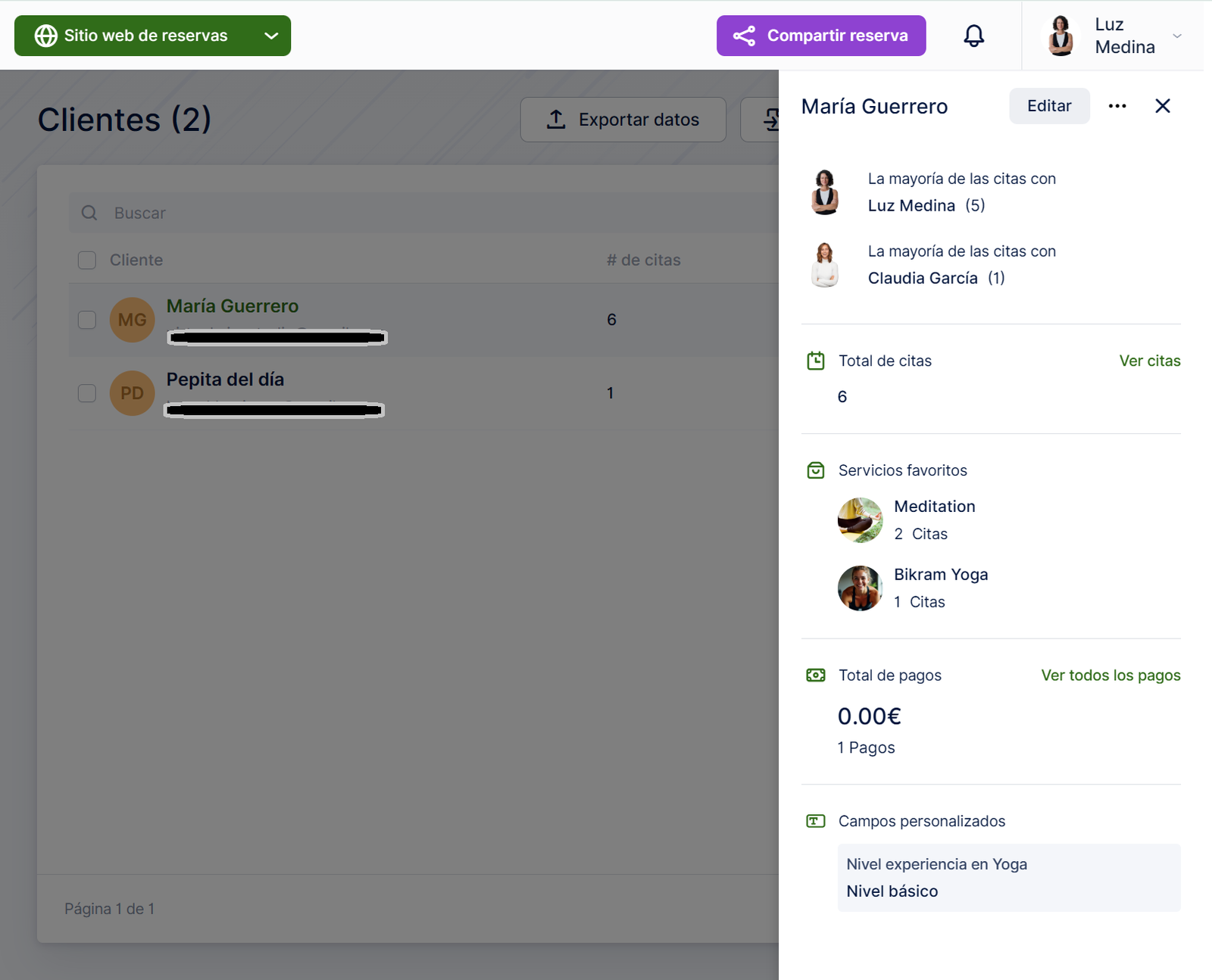This screenshot has height=980, width=1212.
Task: Click the notification bell icon
Action: point(973,36)
